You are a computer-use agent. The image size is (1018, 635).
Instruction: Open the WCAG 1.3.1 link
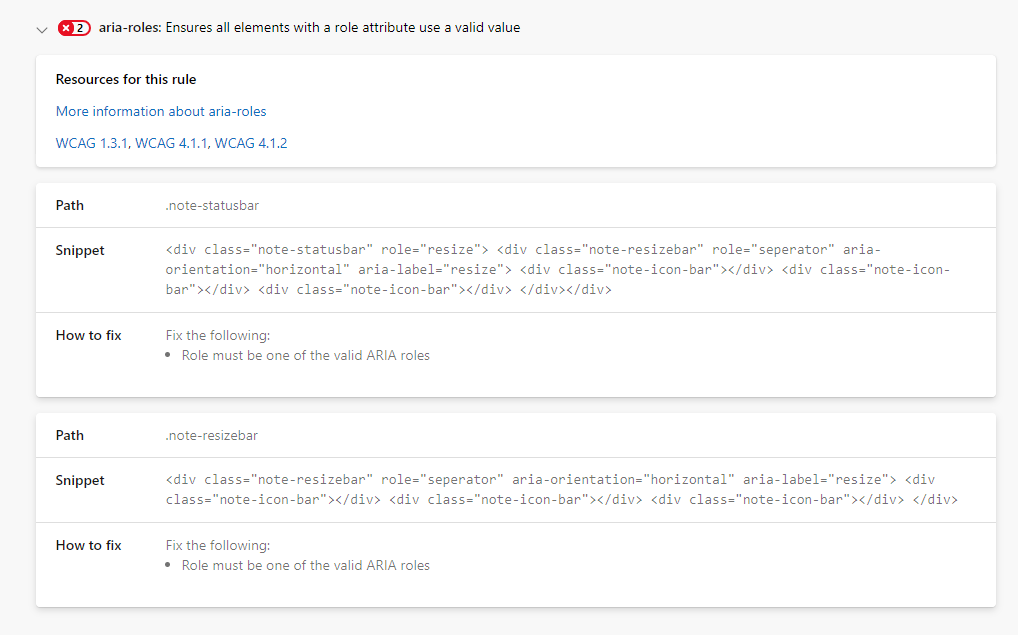pos(91,142)
